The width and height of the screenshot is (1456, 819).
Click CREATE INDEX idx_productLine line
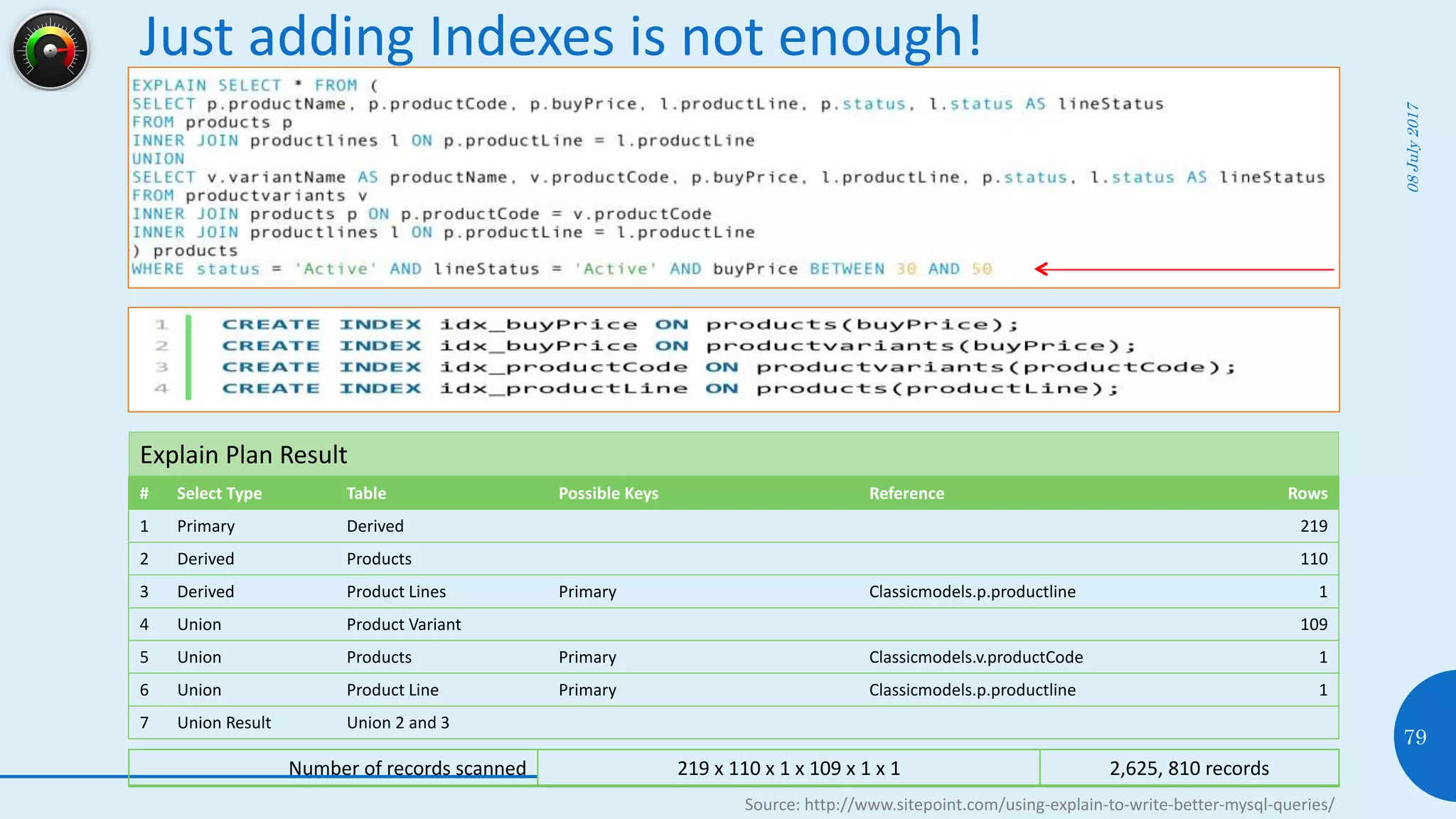670,388
